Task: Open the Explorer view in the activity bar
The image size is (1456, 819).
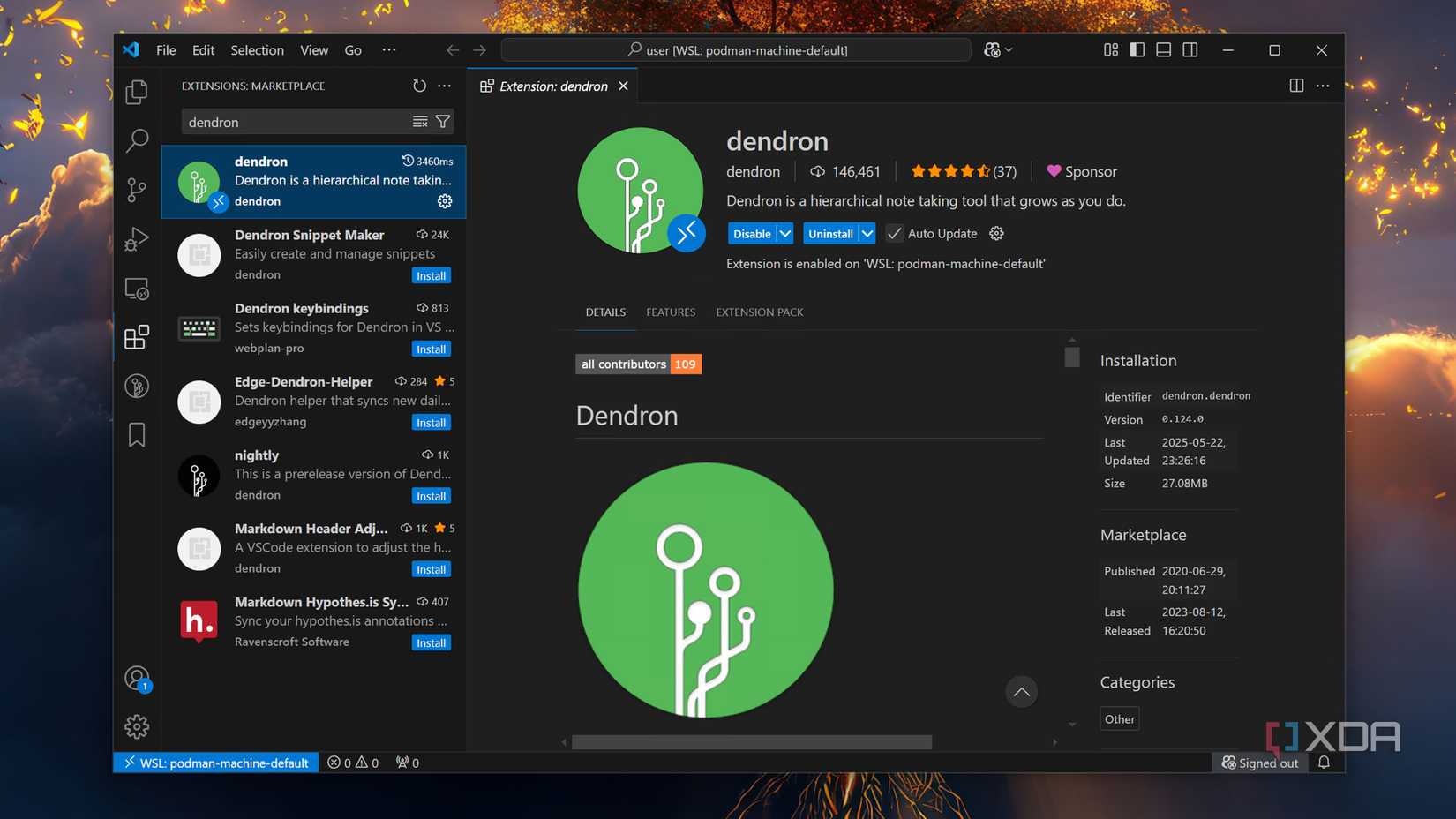Action: click(137, 91)
